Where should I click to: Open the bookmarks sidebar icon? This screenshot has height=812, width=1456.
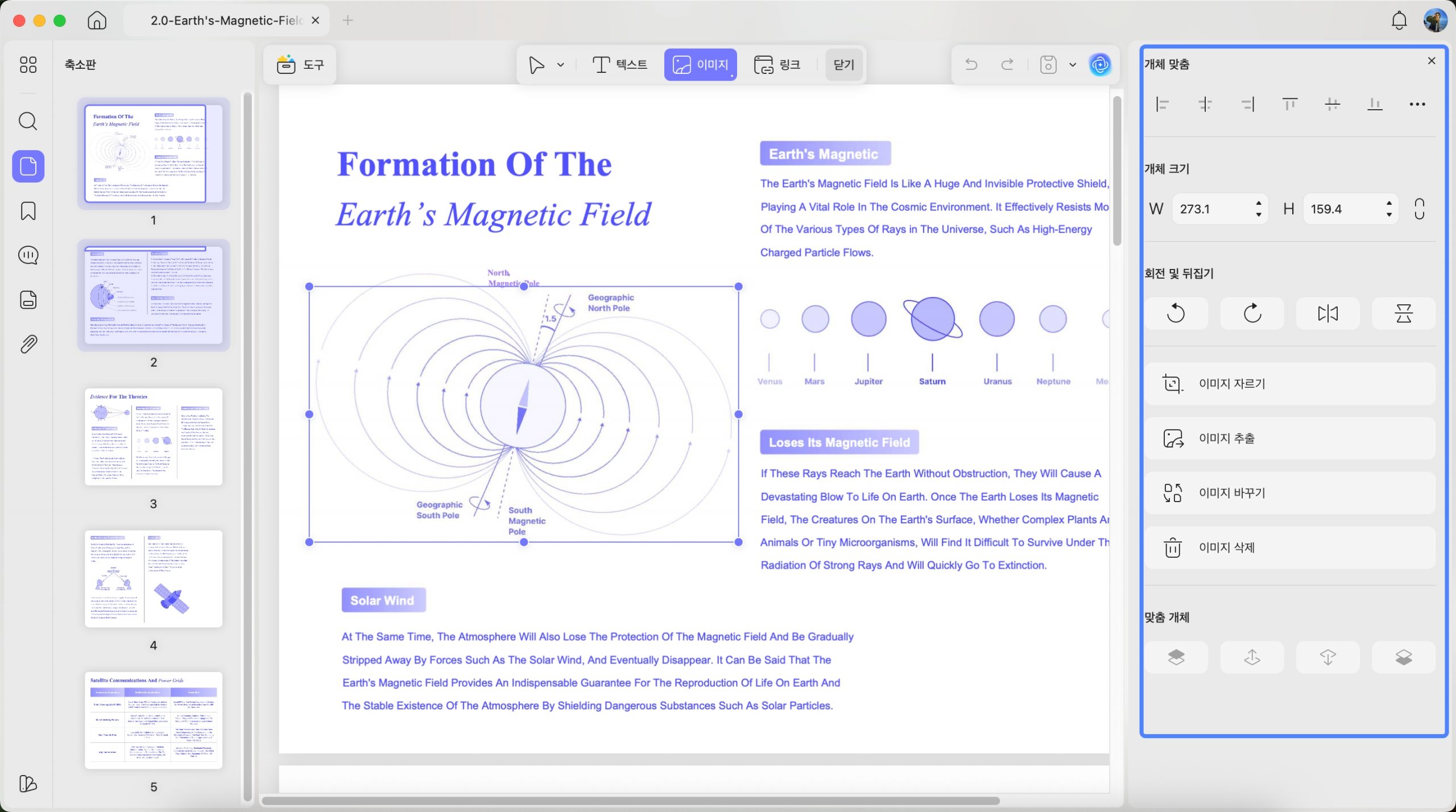point(28,211)
